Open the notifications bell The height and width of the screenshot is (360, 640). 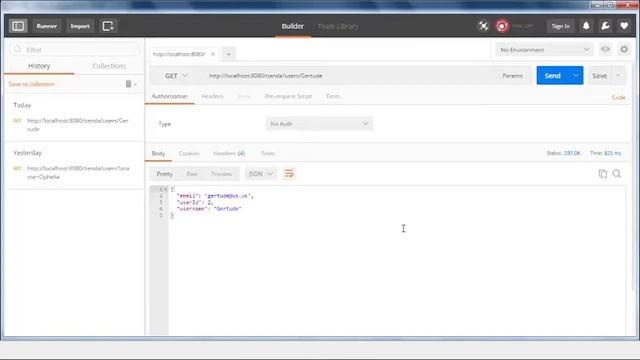(x=586, y=26)
